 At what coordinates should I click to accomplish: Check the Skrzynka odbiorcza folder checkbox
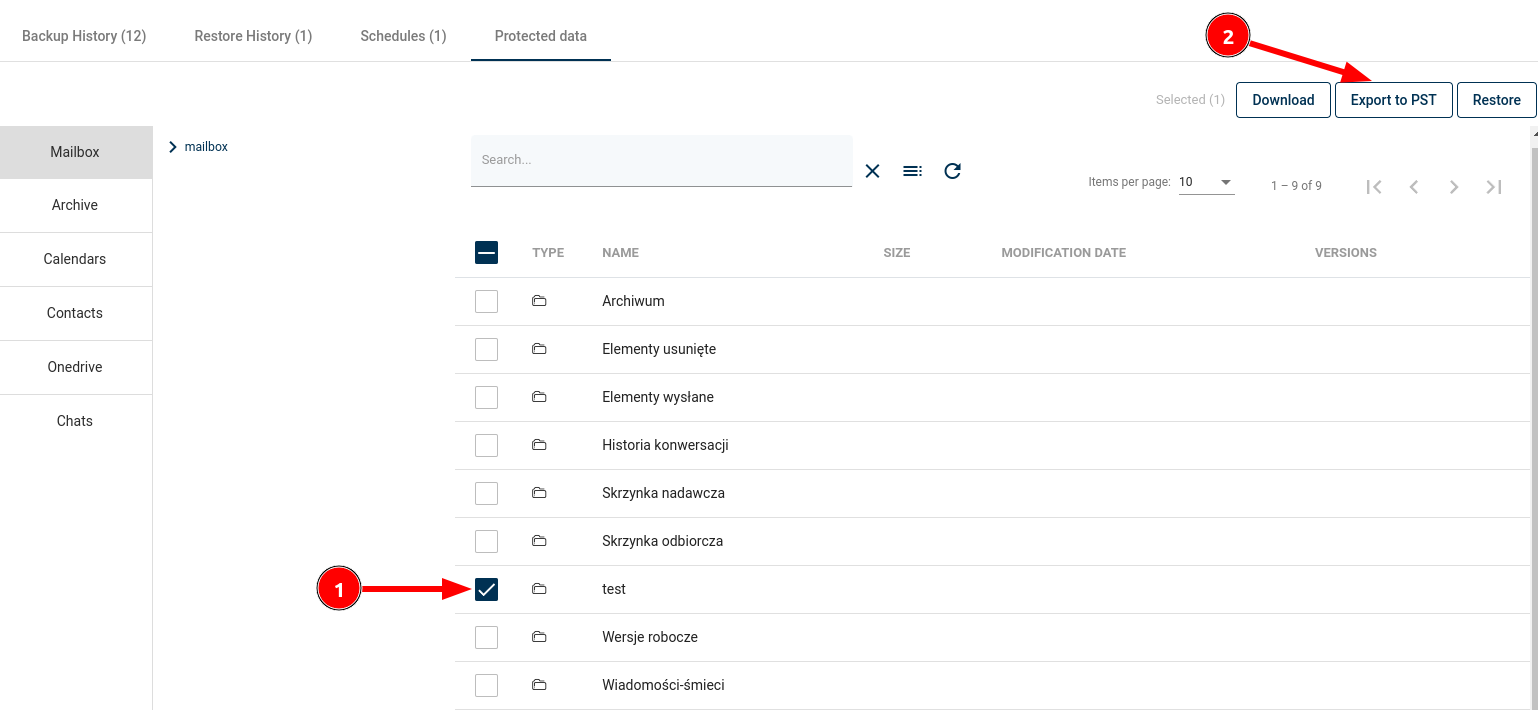(486, 541)
